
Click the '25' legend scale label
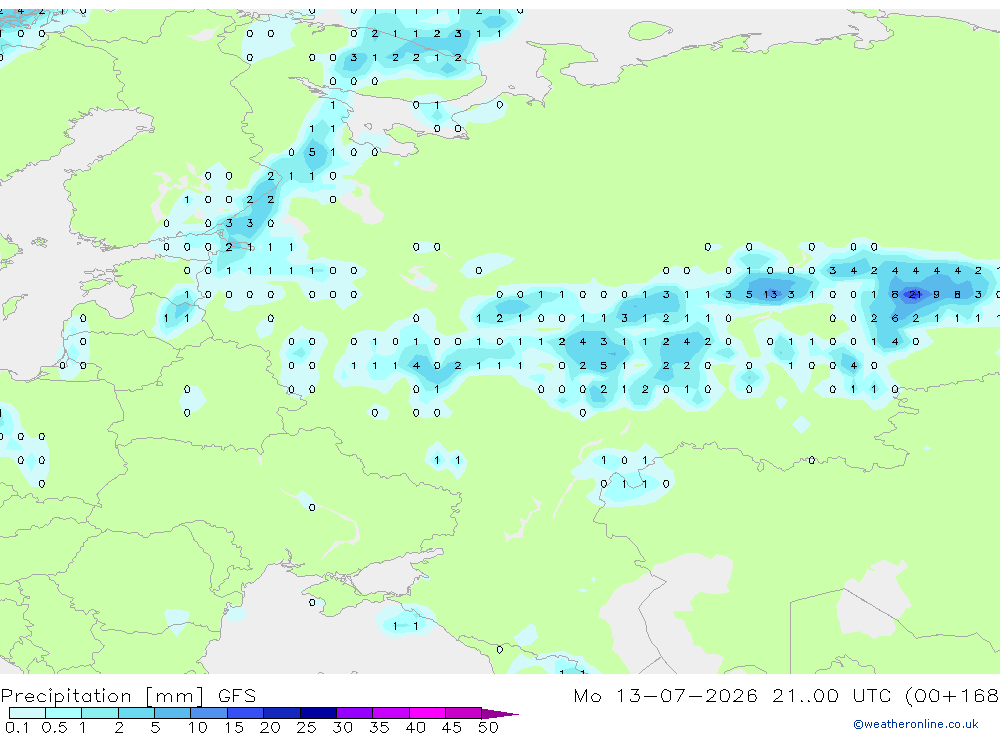click(x=306, y=727)
